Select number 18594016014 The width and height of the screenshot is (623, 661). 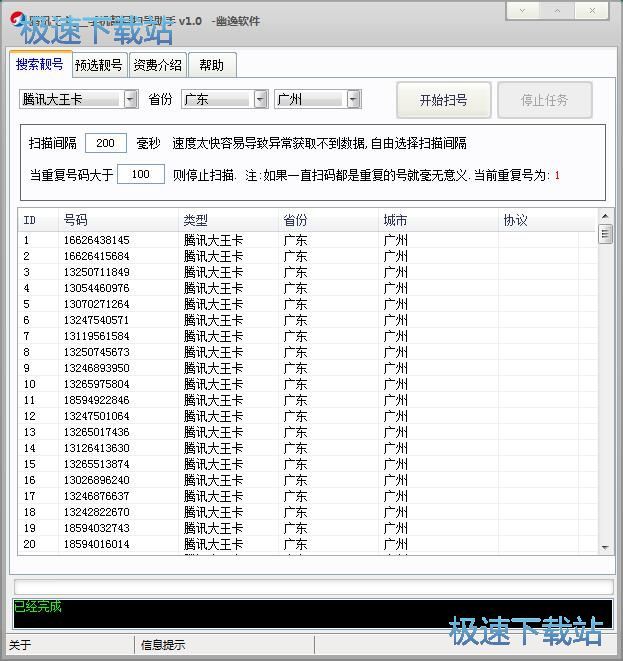coord(97,544)
